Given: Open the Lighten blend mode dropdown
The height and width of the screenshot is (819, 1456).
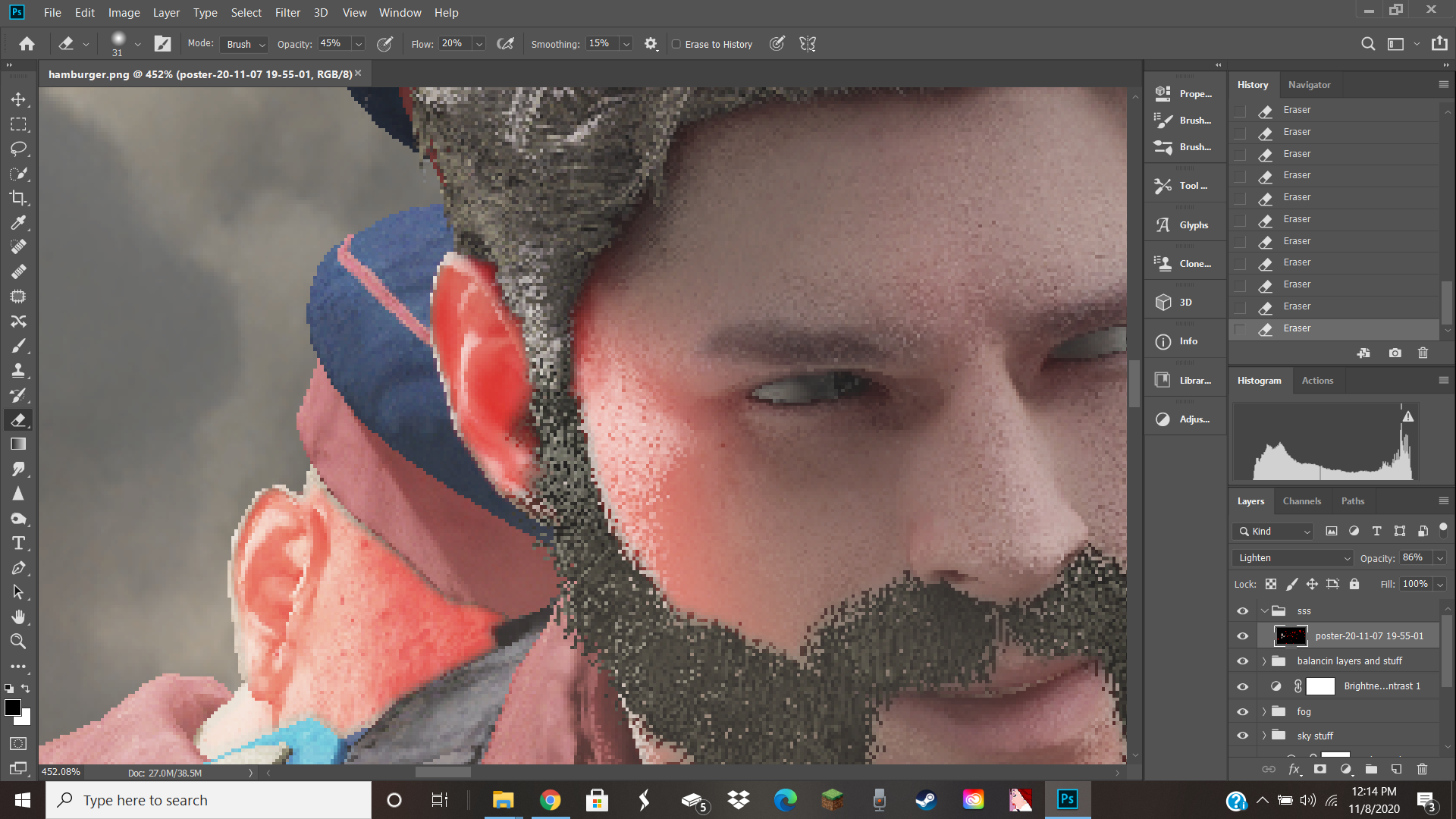Looking at the screenshot, I should point(1293,558).
